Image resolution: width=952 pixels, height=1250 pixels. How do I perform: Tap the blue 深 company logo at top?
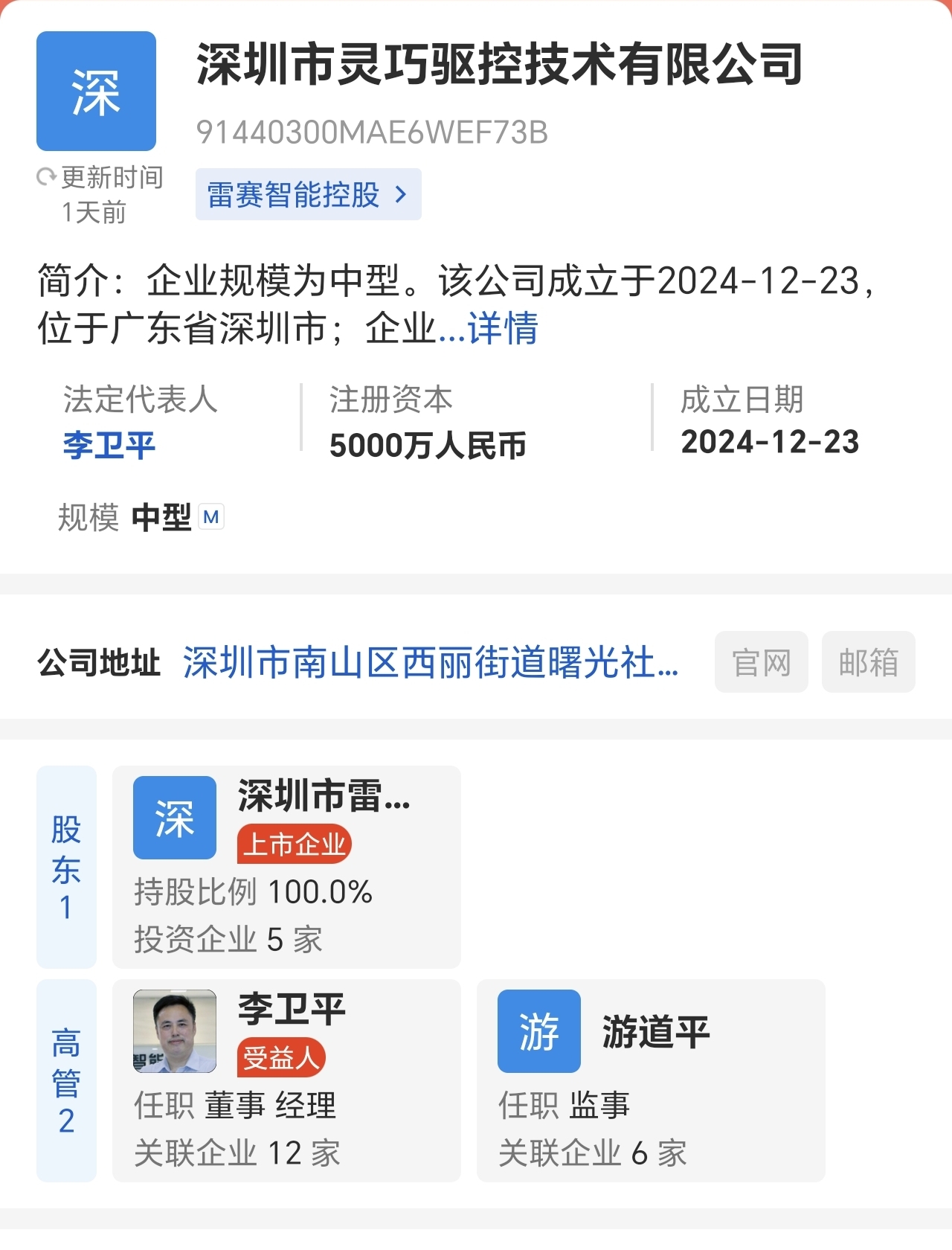point(96,91)
